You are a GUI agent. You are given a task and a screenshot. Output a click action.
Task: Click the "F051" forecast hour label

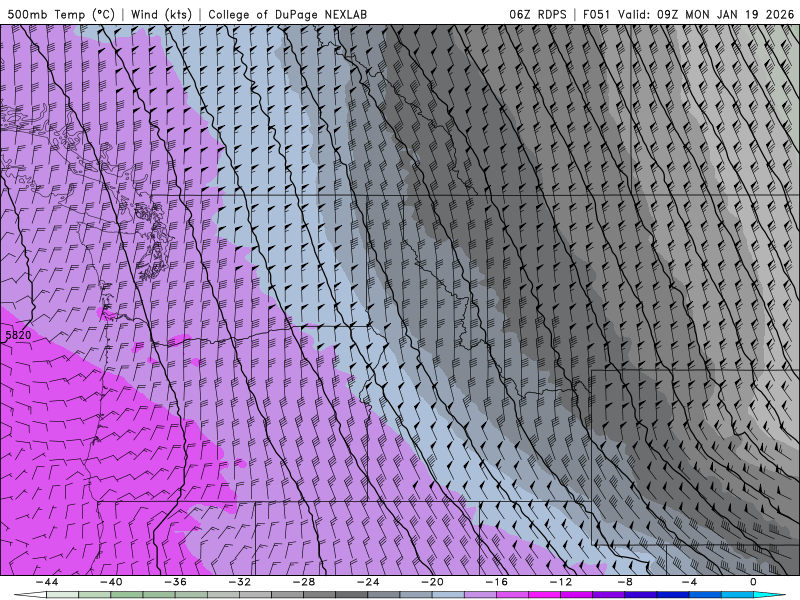pyautogui.click(x=596, y=14)
